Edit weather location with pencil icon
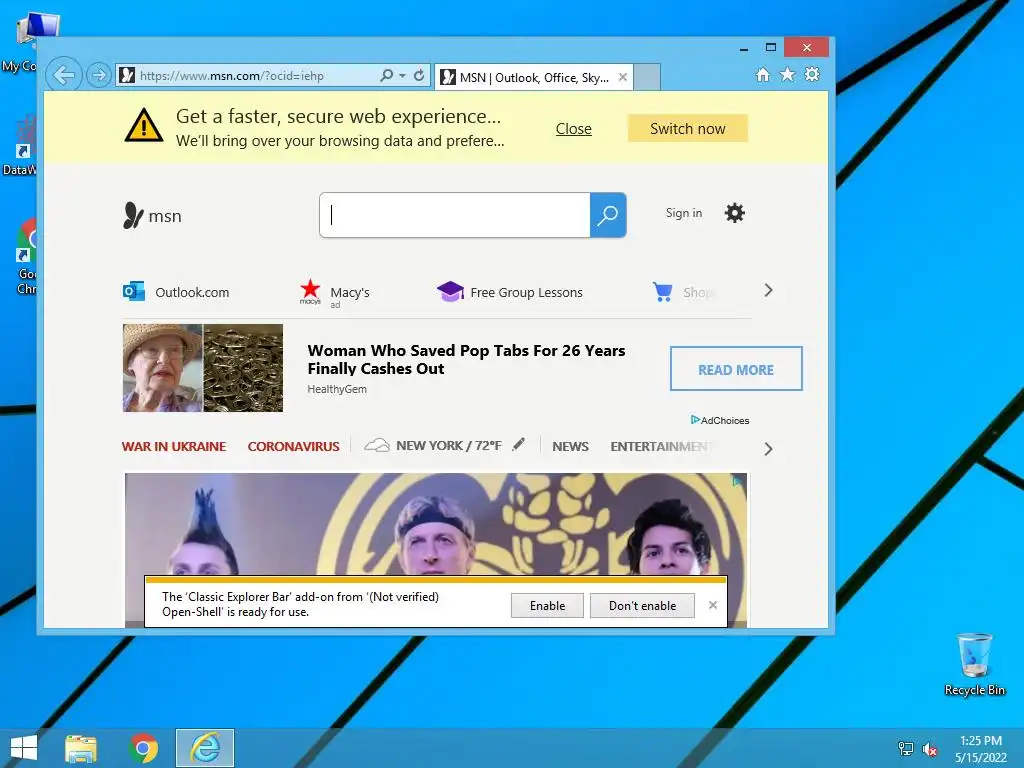 tap(519, 444)
